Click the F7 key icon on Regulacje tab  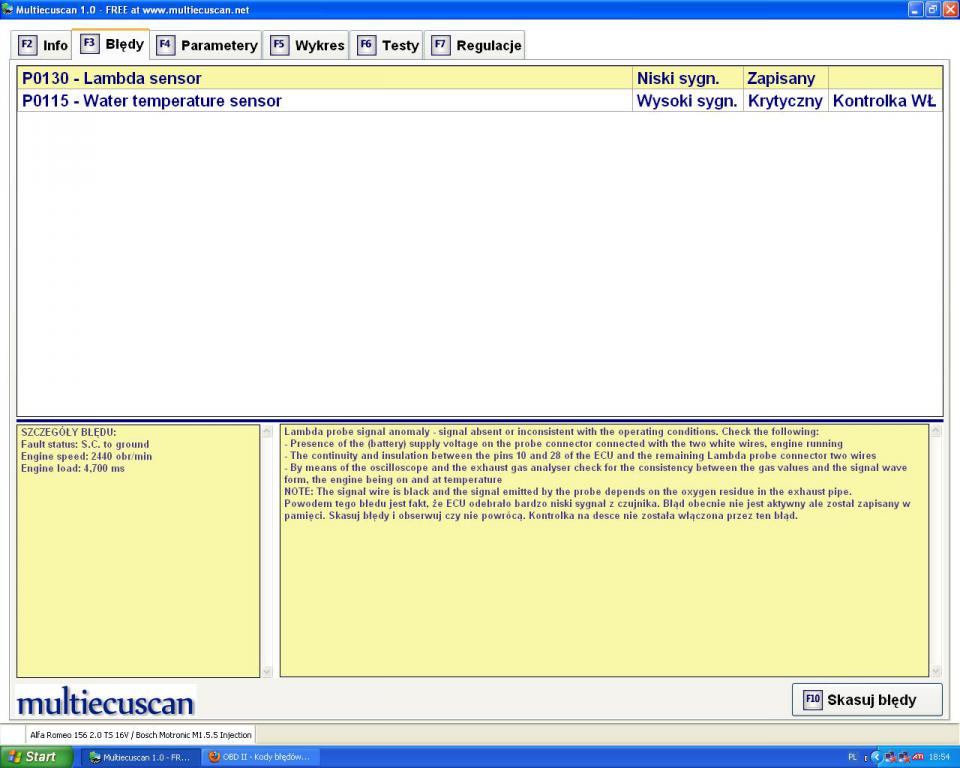click(x=440, y=45)
